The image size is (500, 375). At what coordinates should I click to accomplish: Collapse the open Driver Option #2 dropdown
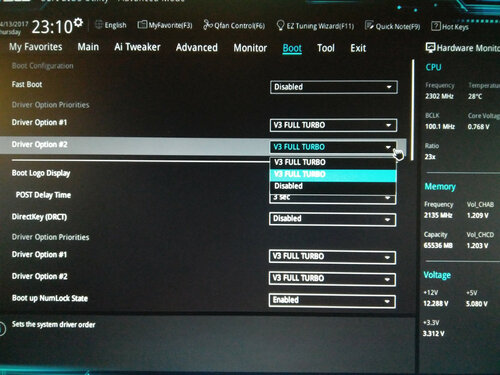pos(333,147)
